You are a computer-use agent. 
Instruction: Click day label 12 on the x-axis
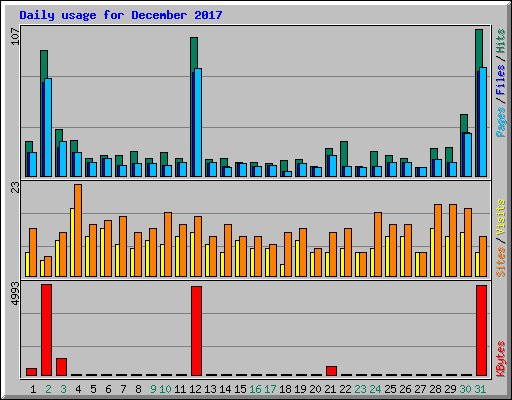[195, 389]
